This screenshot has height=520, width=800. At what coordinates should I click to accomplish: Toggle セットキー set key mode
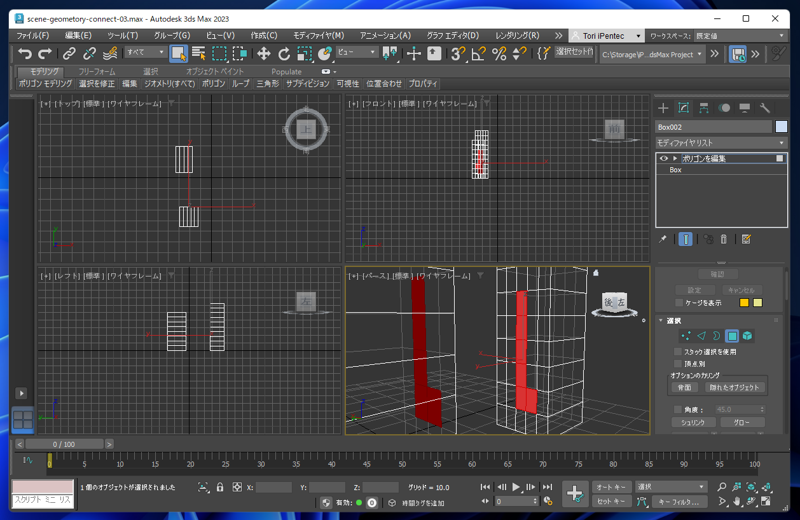[x=611, y=501]
